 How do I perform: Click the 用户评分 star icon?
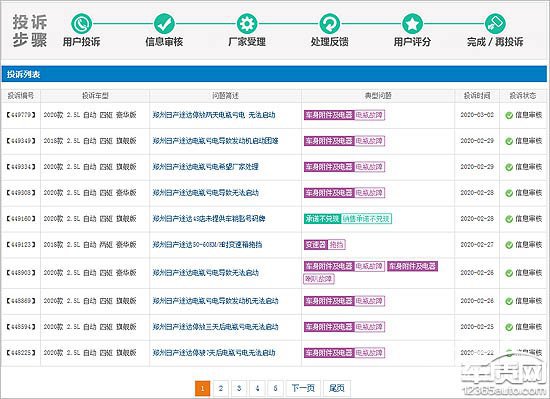tap(412, 24)
